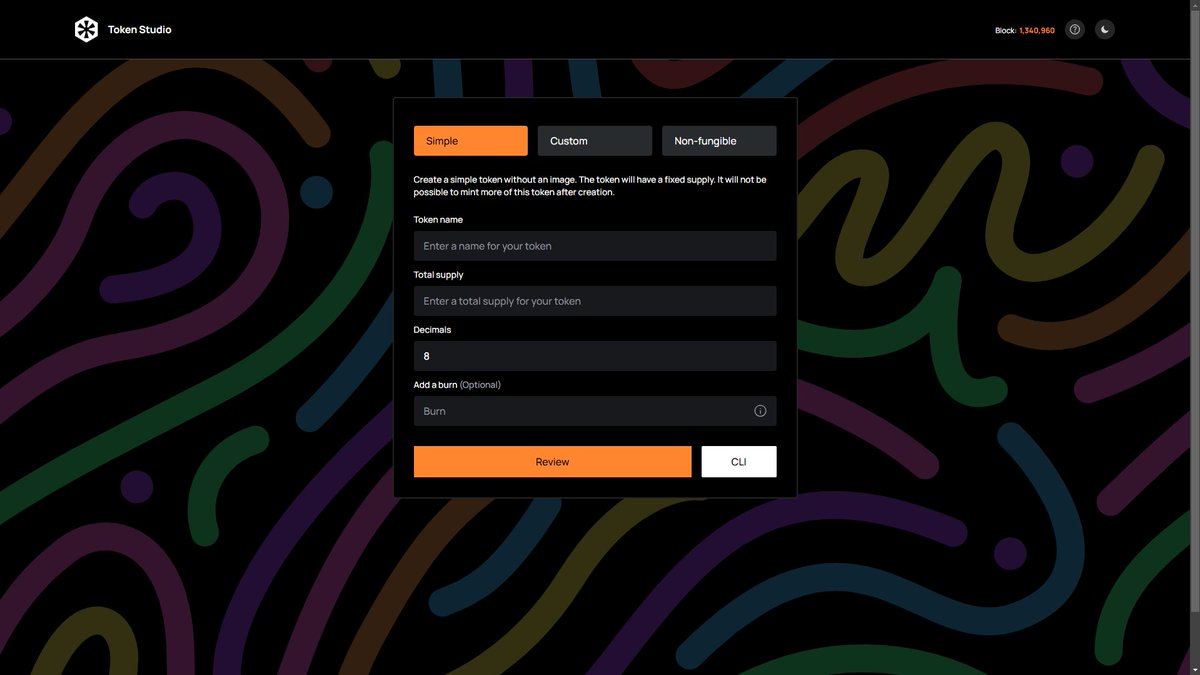
Task: Click the white CLI button
Action: 739,462
